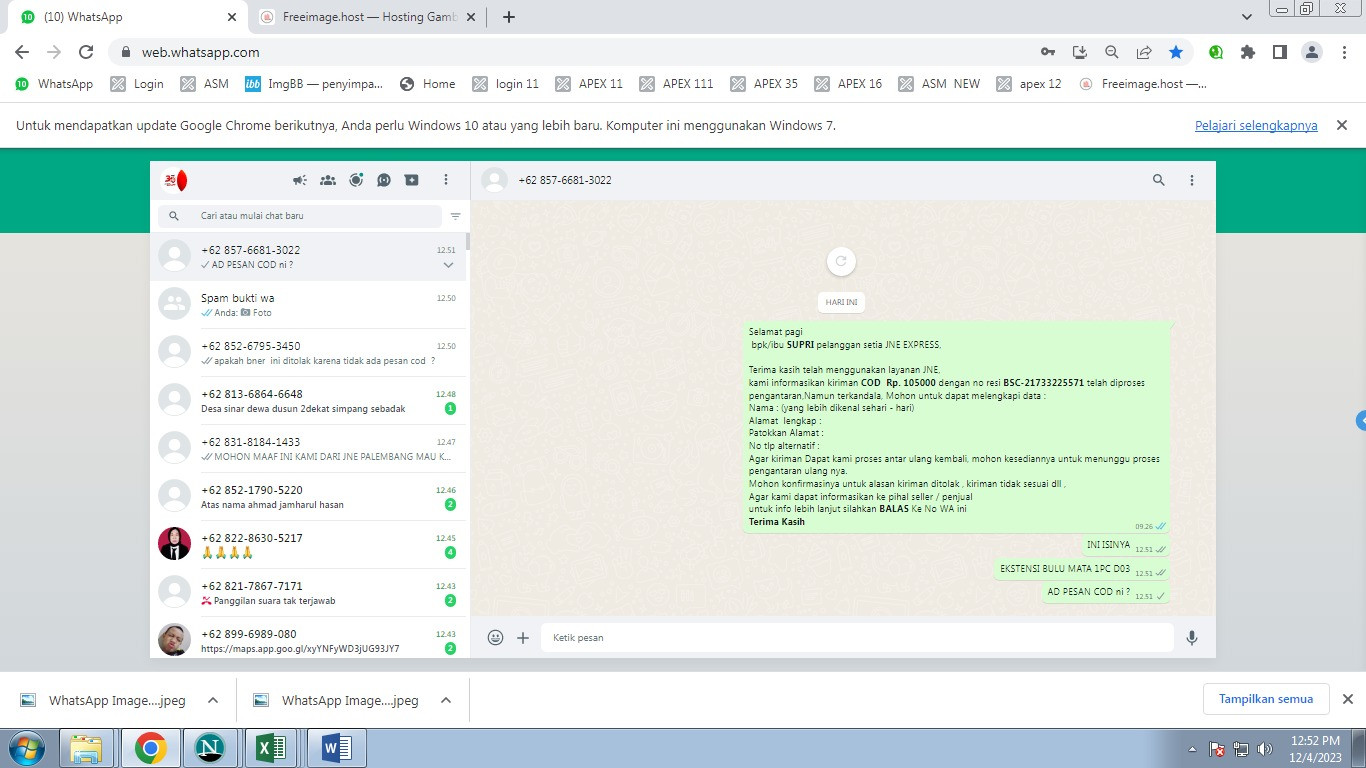Open the emoji picker in the message bar
1366x768 pixels.
495,637
